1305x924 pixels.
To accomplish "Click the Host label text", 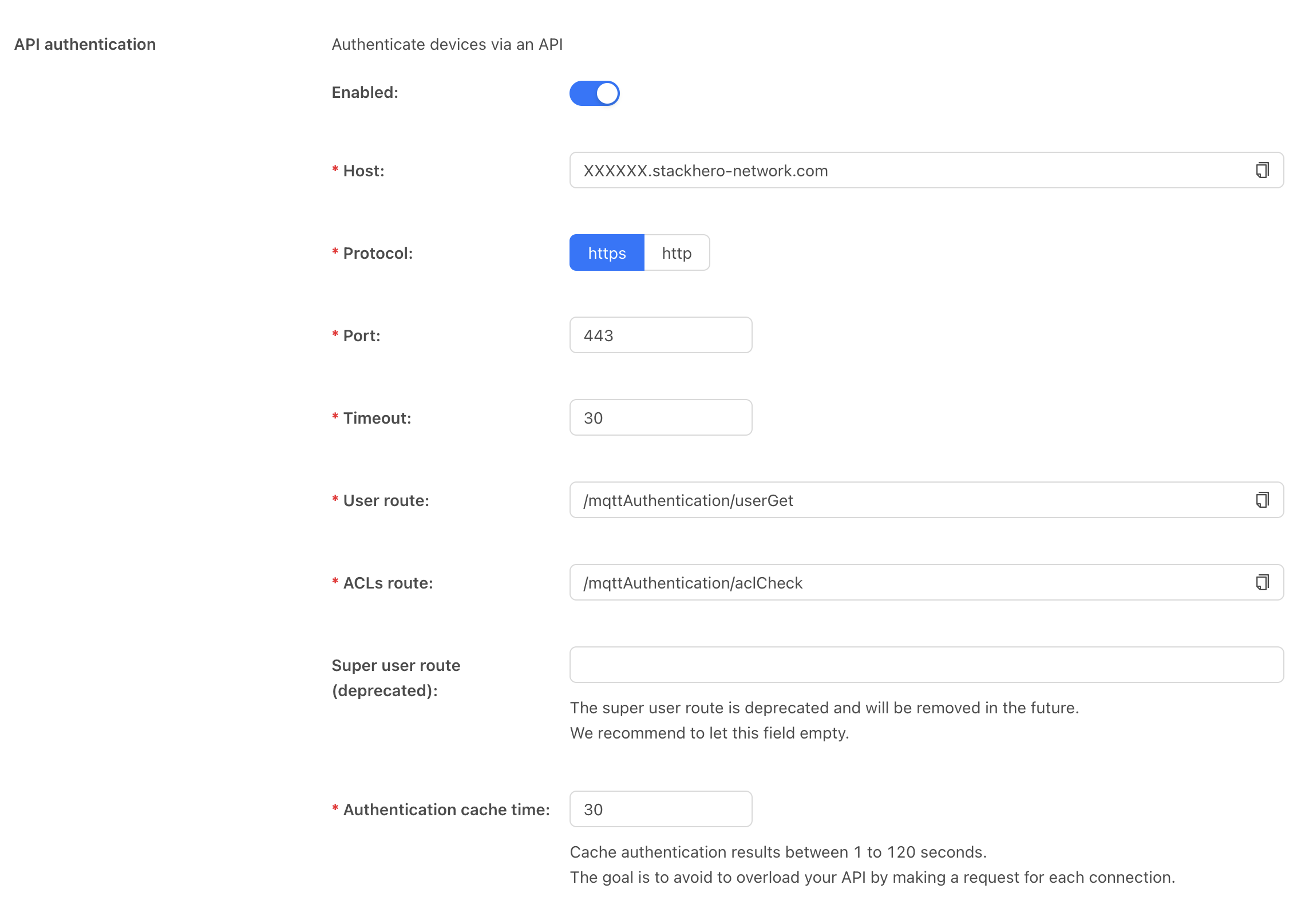I will pos(363,171).
